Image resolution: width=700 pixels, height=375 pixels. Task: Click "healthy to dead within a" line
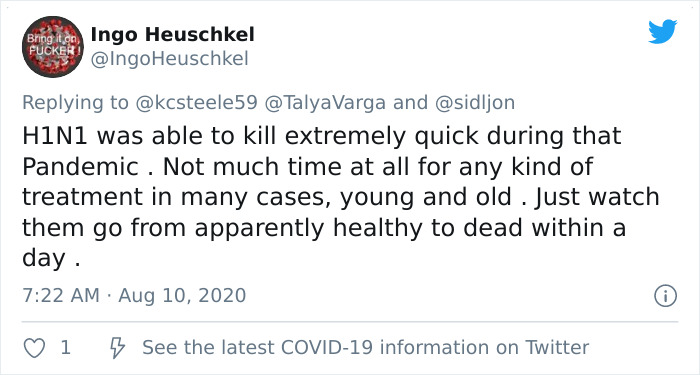(479, 228)
